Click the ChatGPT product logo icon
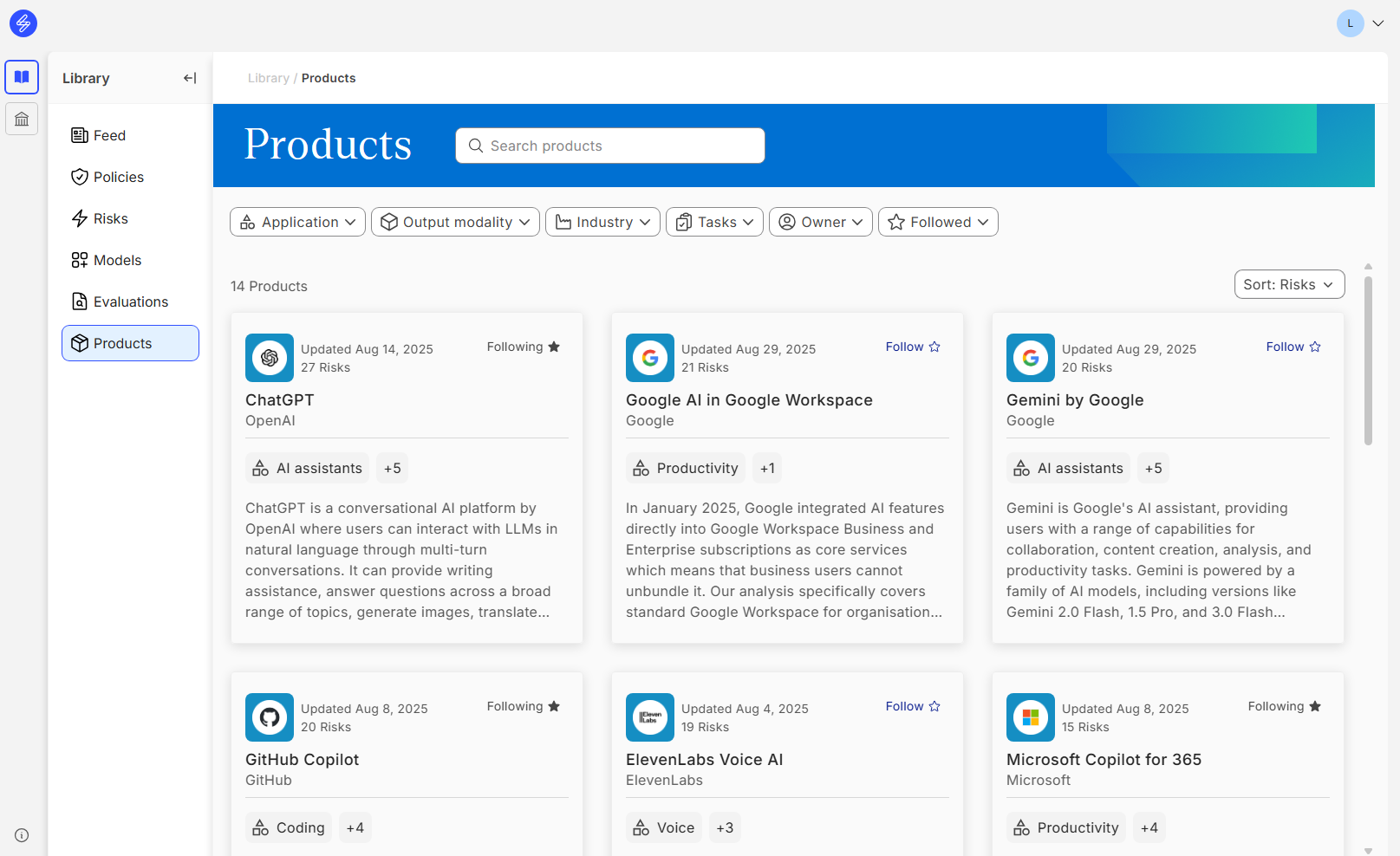 point(270,358)
